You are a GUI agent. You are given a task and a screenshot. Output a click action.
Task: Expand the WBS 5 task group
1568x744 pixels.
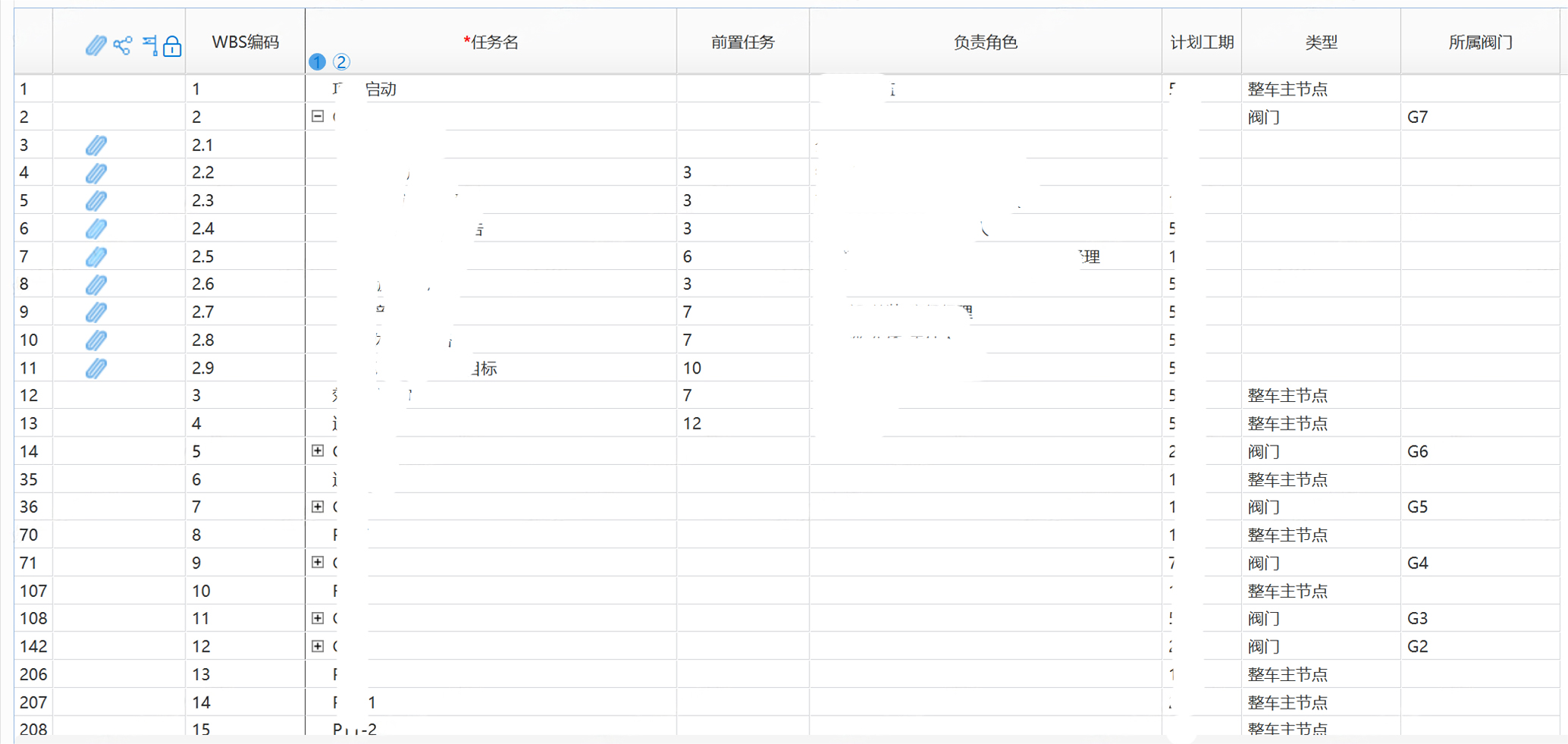tap(318, 450)
